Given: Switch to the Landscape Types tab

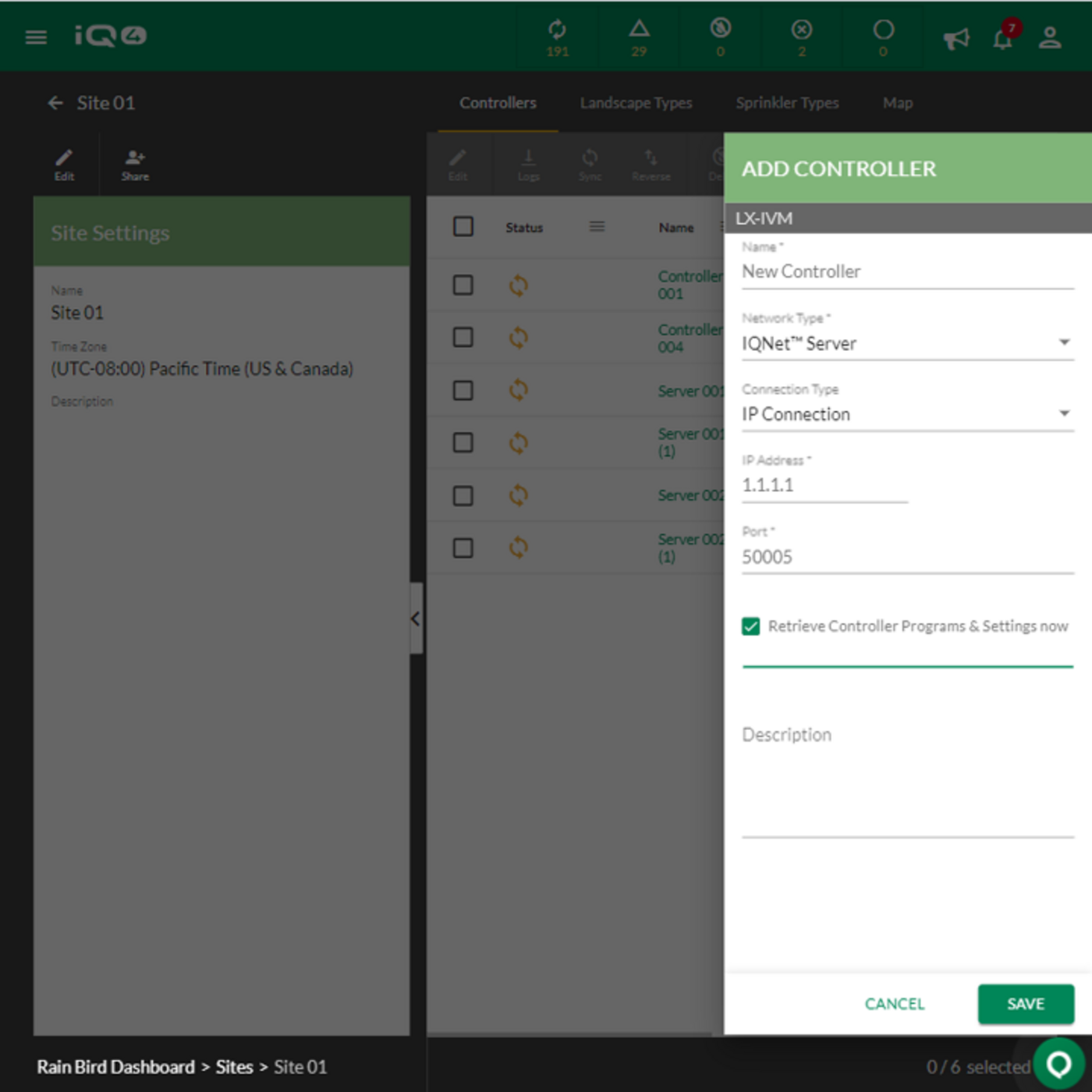Looking at the screenshot, I should click(636, 103).
